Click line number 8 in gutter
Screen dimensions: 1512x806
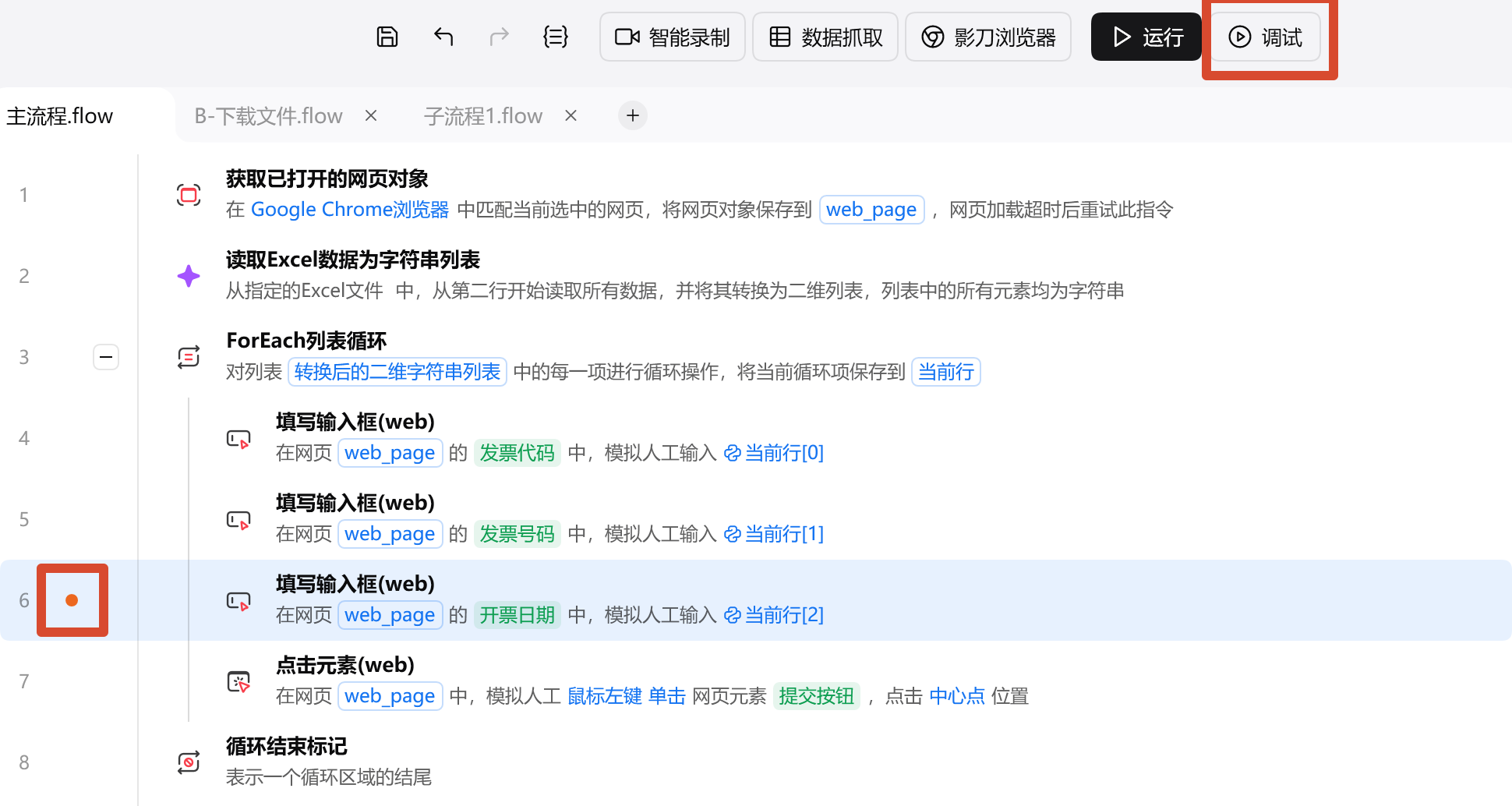click(x=24, y=762)
